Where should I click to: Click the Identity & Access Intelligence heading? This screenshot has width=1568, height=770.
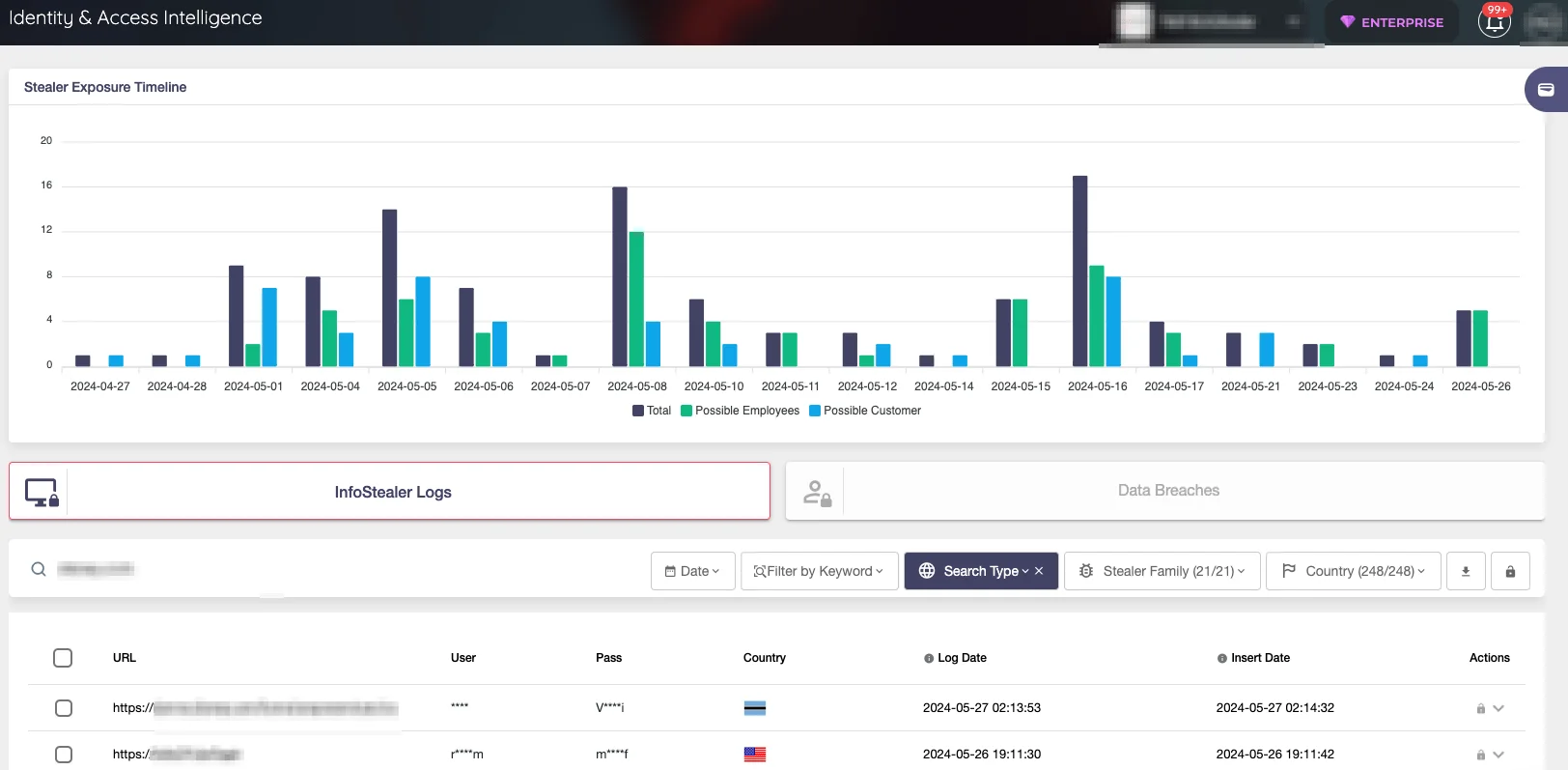point(135,17)
